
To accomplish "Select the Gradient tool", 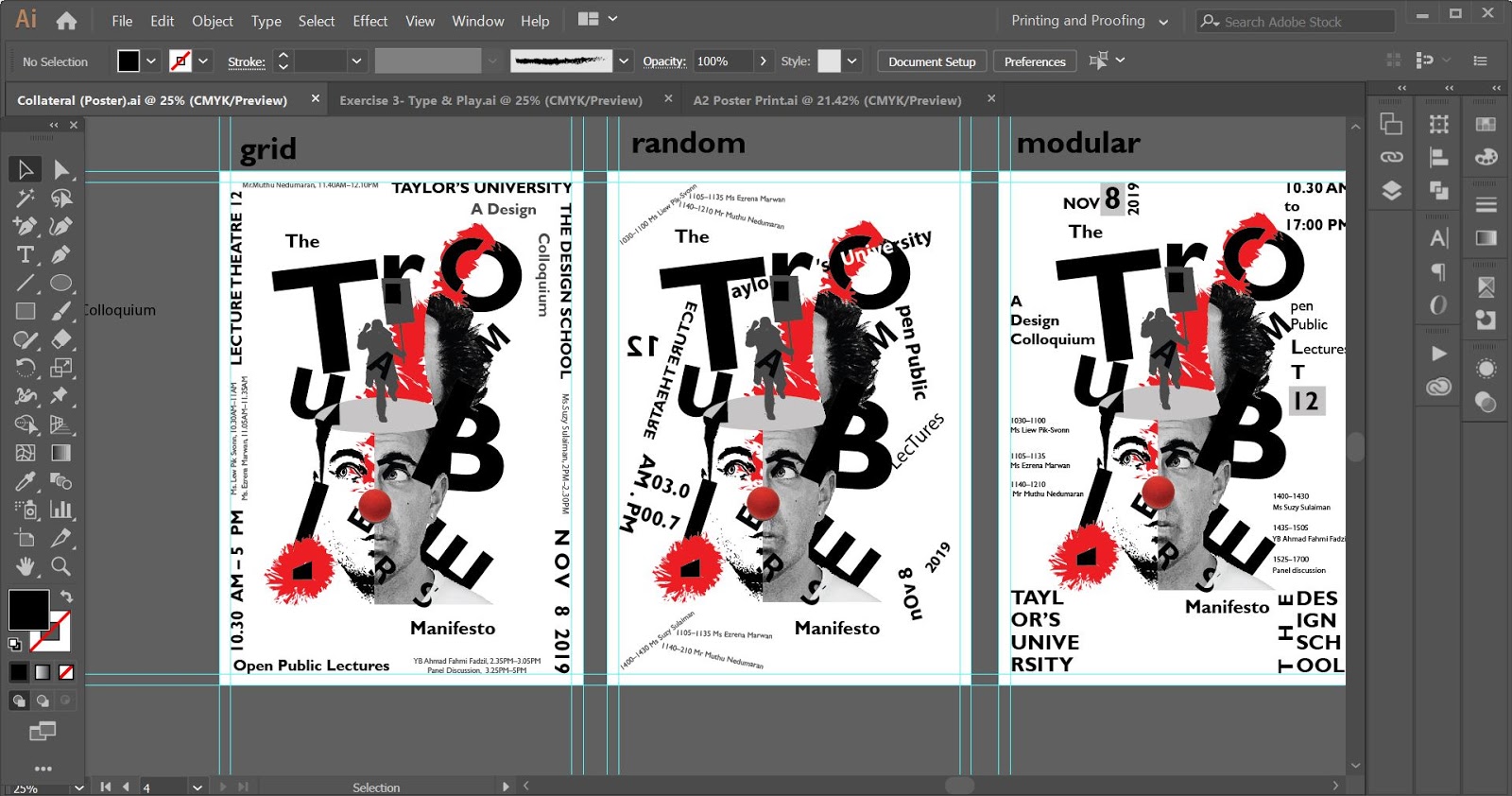I will pos(61,453).
